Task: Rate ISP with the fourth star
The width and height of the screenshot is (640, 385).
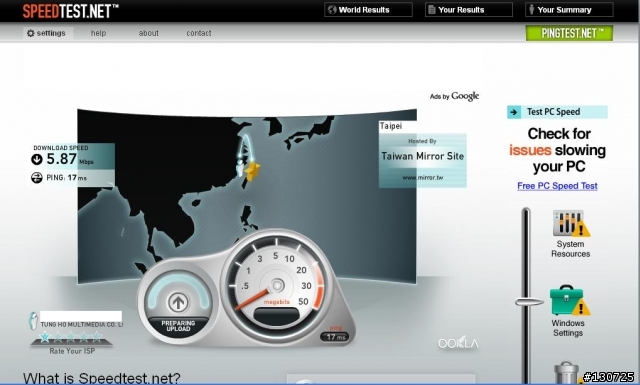Action: tap(84, 337)
